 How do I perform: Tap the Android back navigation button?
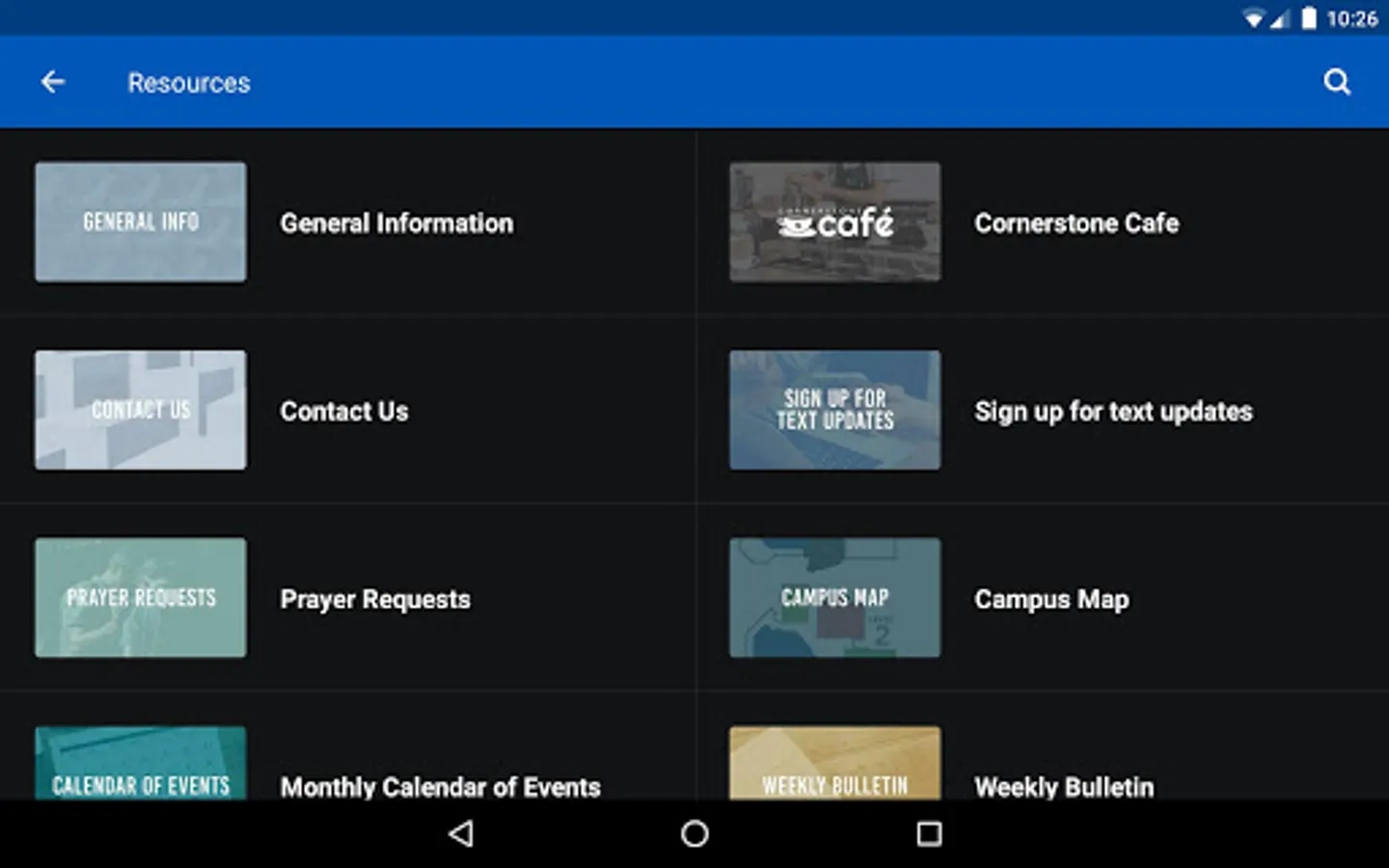[x=461, y=833]
